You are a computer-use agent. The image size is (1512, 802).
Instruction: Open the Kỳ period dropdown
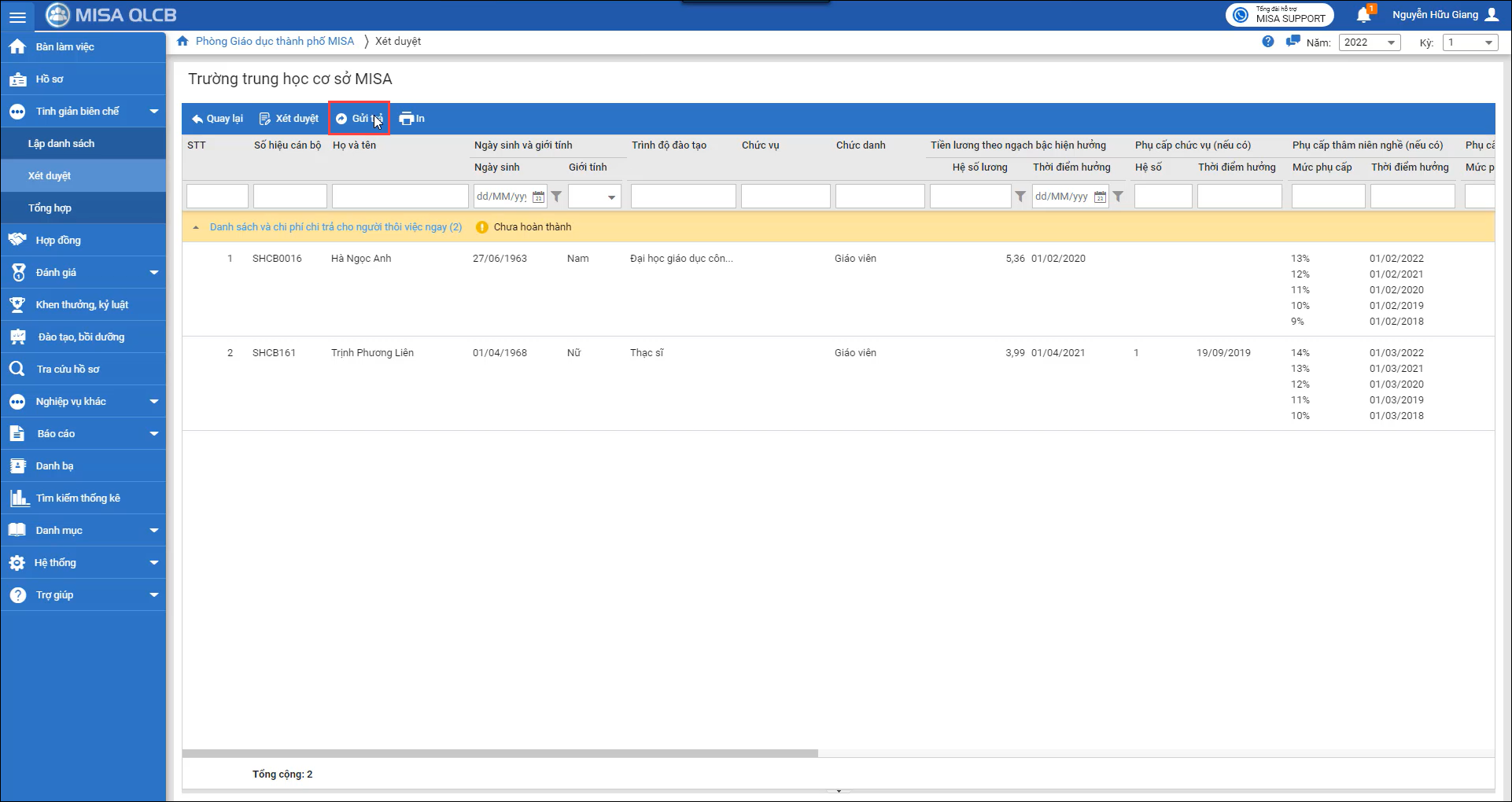tap(1470, 42)
